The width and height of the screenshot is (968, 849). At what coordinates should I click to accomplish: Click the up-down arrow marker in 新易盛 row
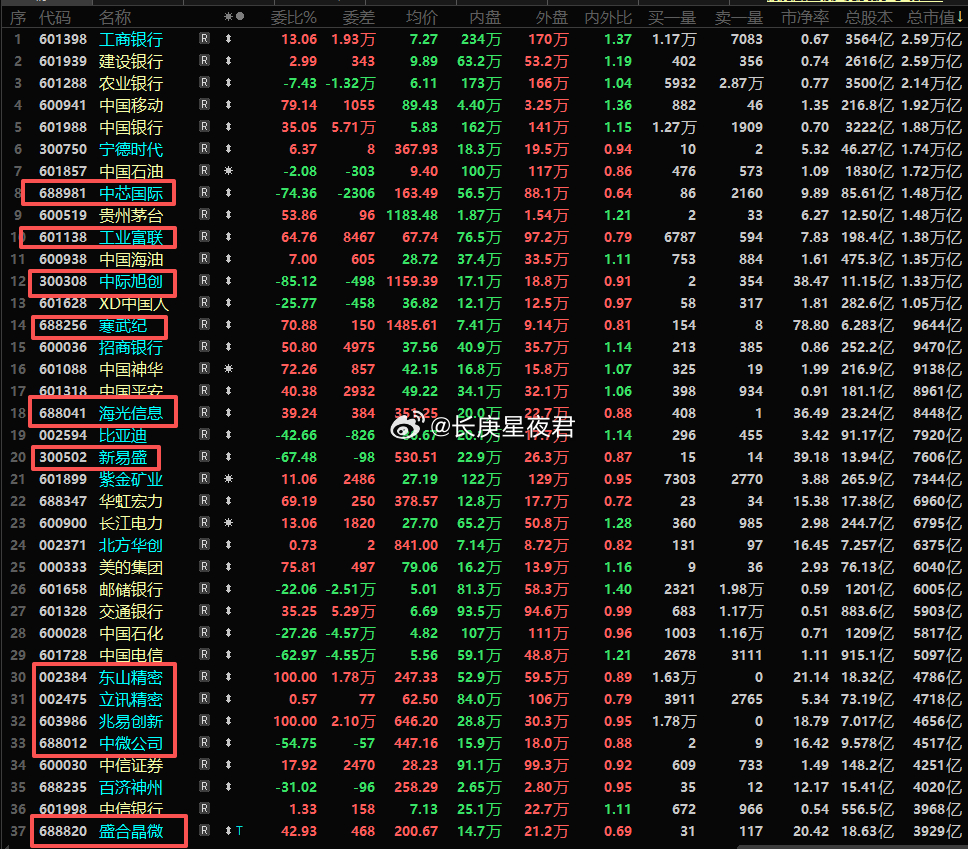click(228, 457)
